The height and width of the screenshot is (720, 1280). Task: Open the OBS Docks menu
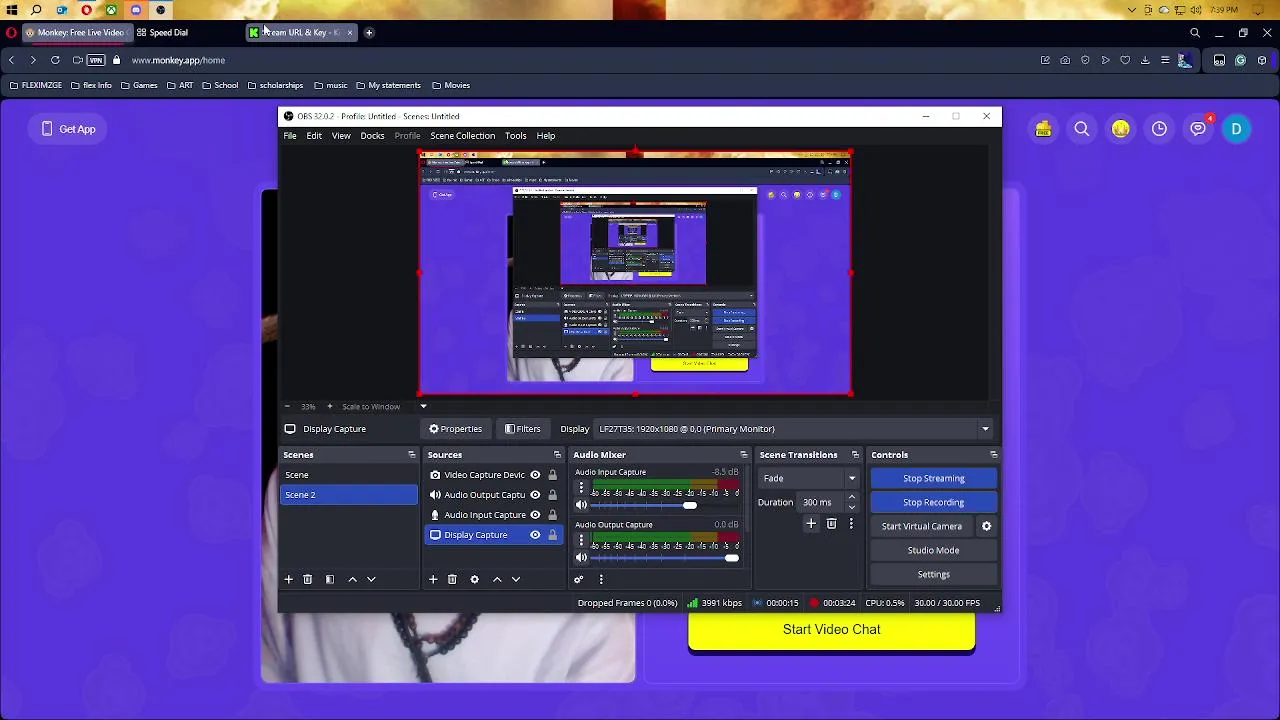(x=372, y=136)
